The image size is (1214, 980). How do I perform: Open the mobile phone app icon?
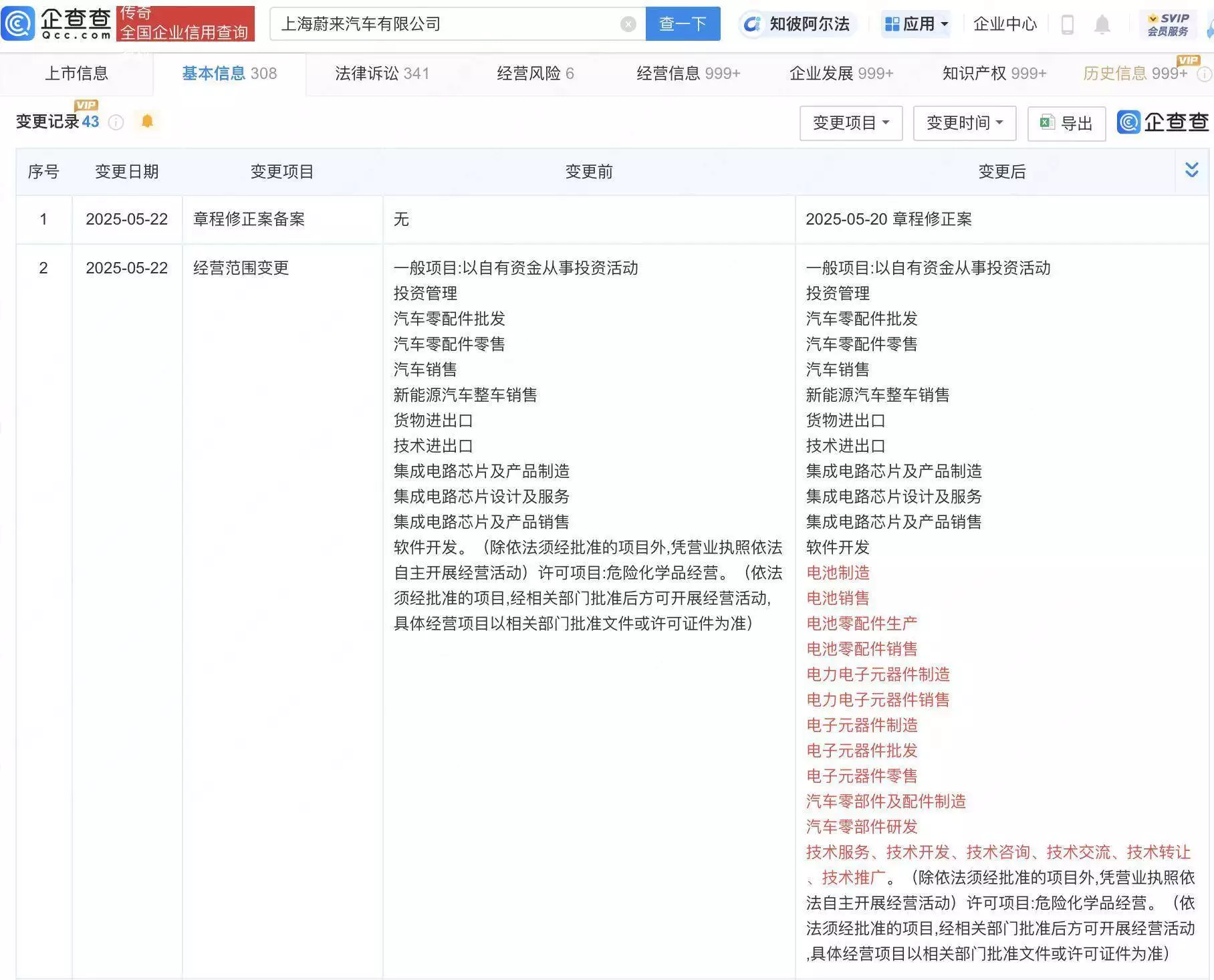point(1068,25)
